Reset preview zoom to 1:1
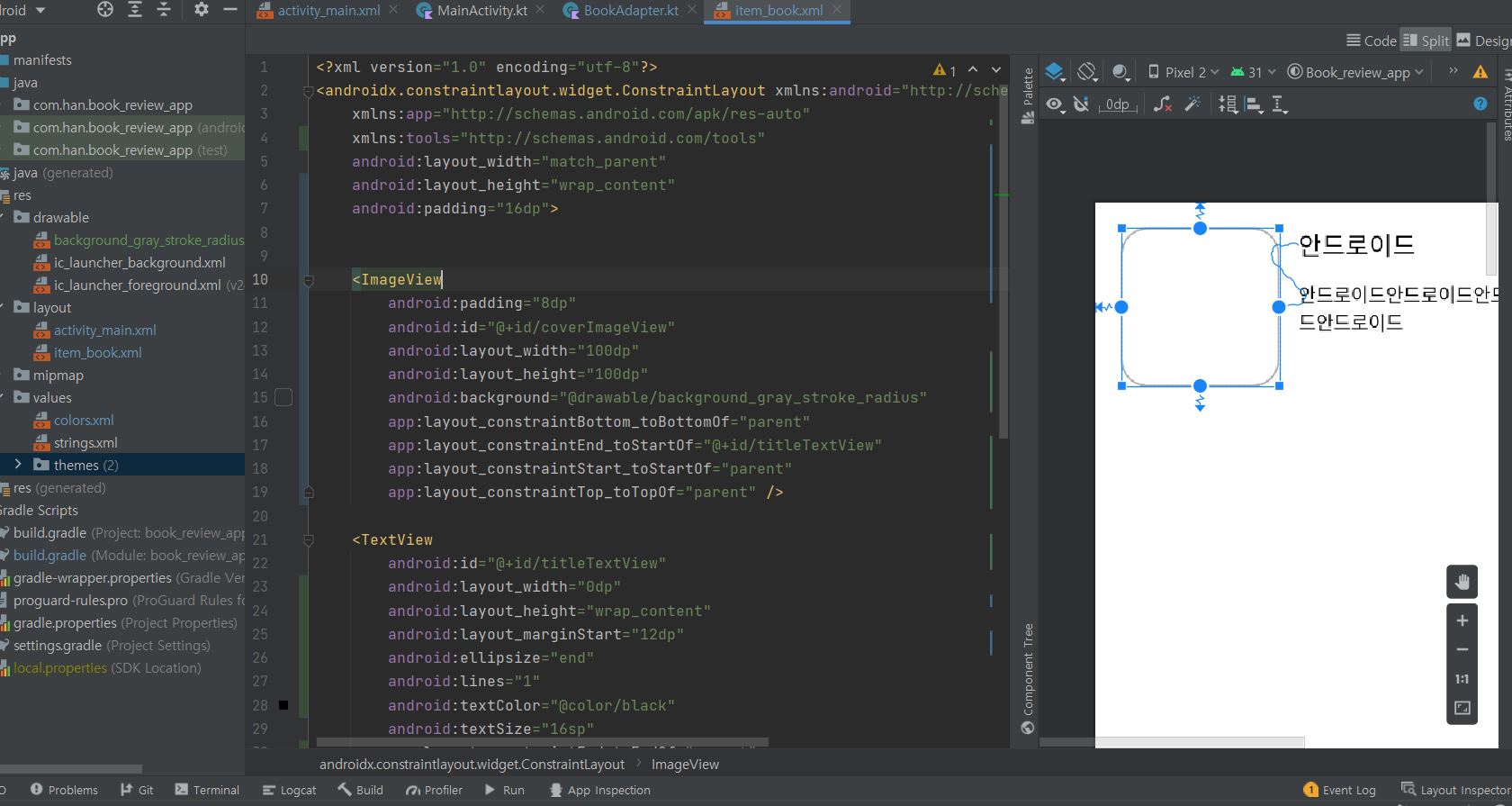This screenshot has height=806, width=1512. click(1462, 679)
